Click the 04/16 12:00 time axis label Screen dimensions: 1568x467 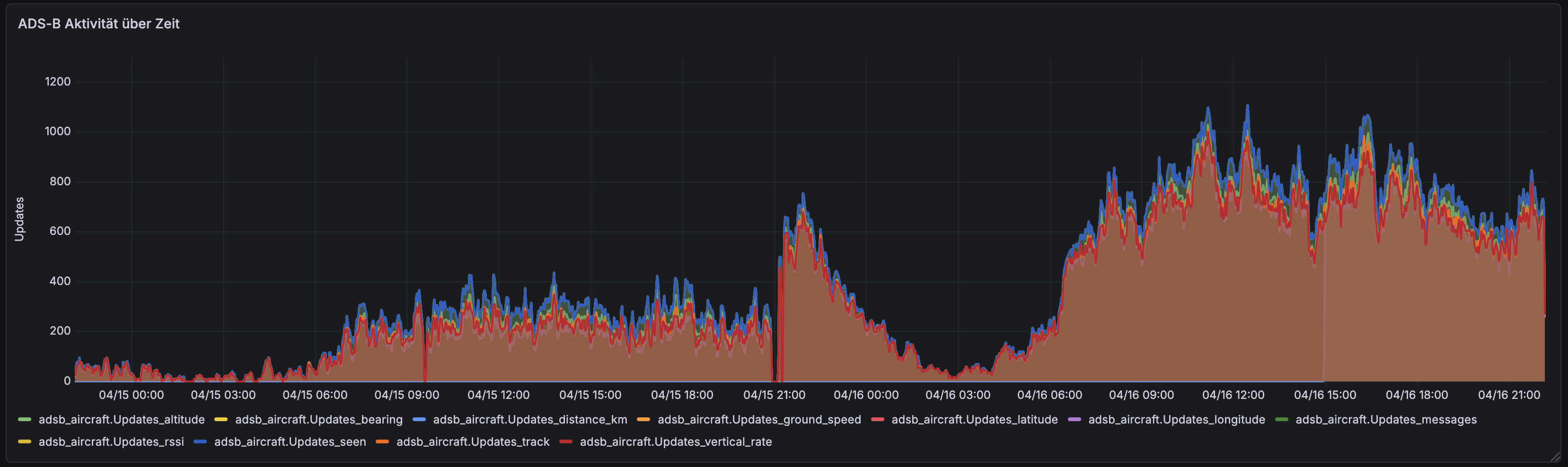(1233, 395)
